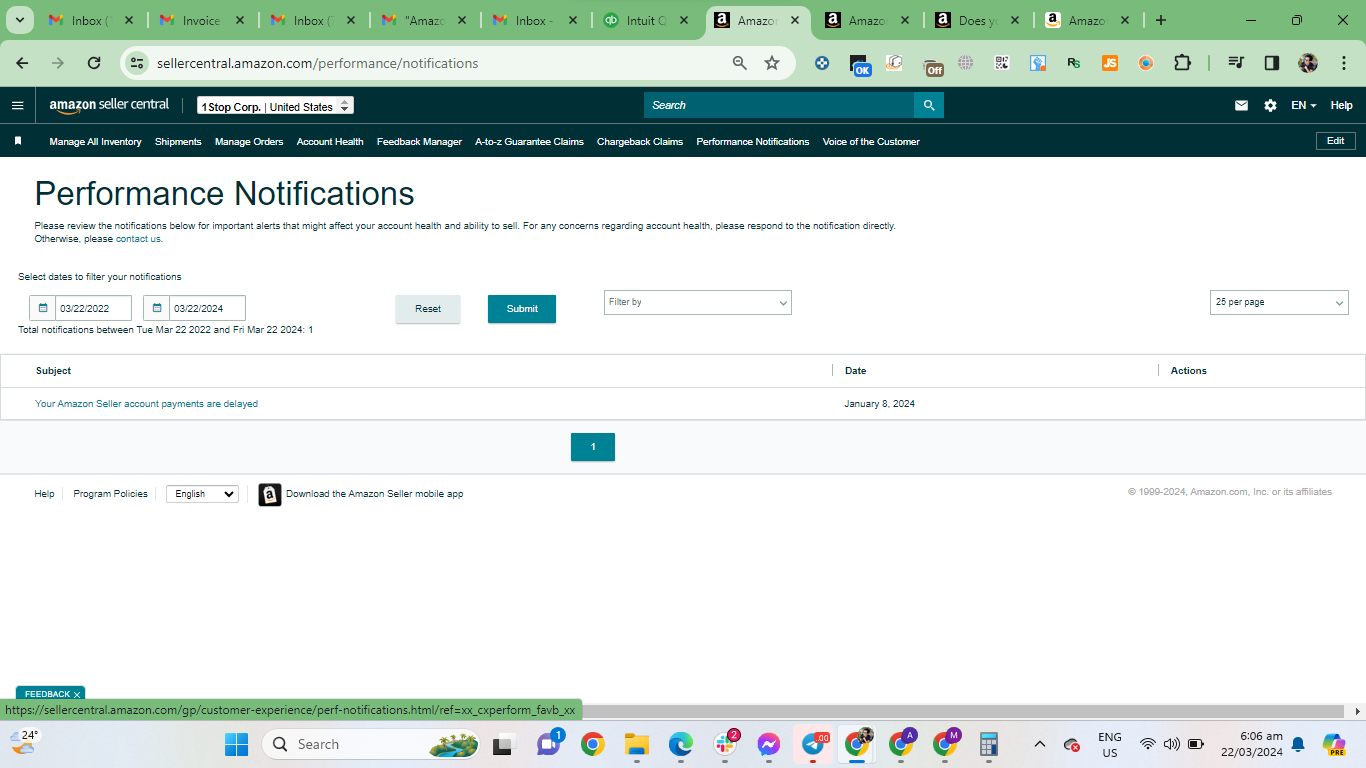Click the start date field 03/22/2022

94,308
